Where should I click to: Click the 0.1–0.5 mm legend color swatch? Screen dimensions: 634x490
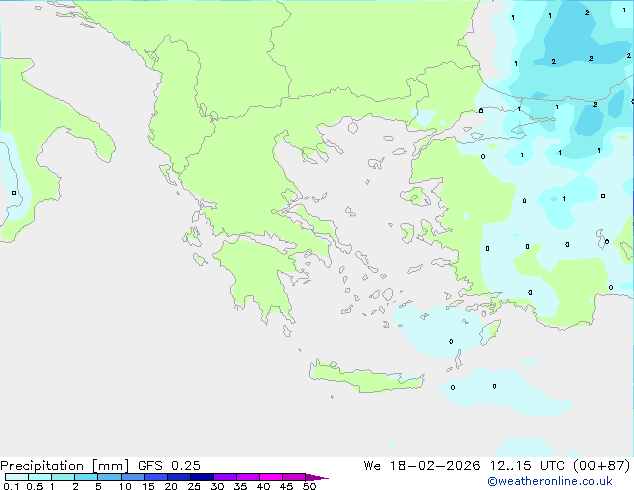[17, 477]
